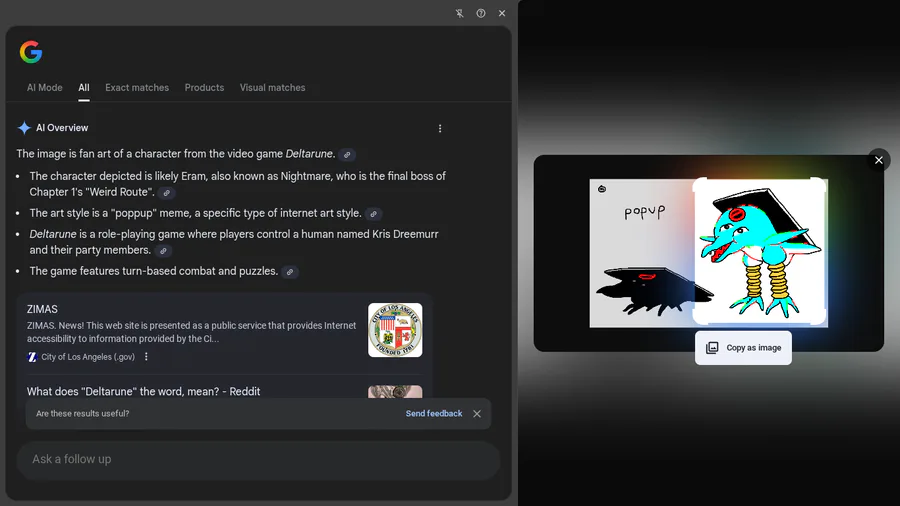Image resolution: width=900 pixels, height=506 pixels.
Task: Open source link after Deltarune fan art sentence
Action: pos(347,155)
